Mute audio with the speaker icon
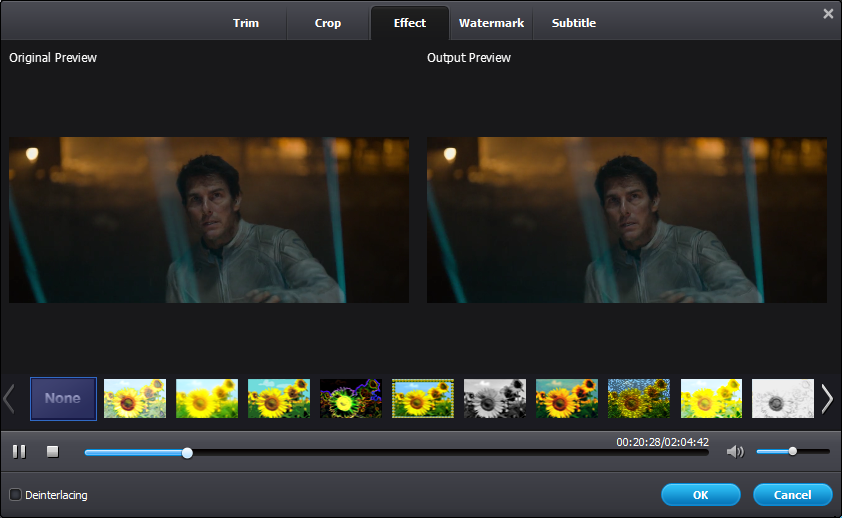Viewport: 842px width, 518px height. [x=735, y=452]
